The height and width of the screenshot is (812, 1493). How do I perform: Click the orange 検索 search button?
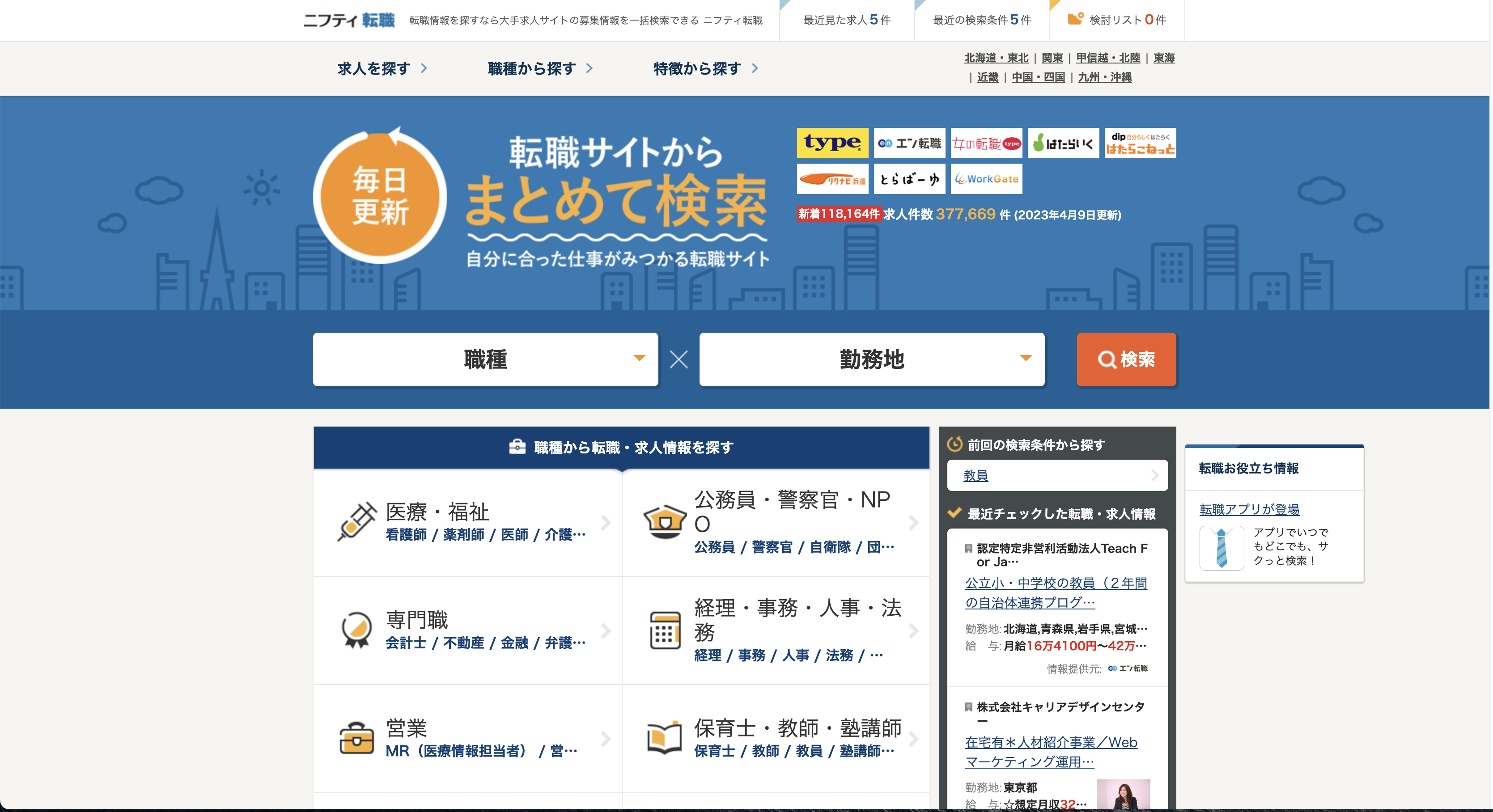tap(1125, 359)
